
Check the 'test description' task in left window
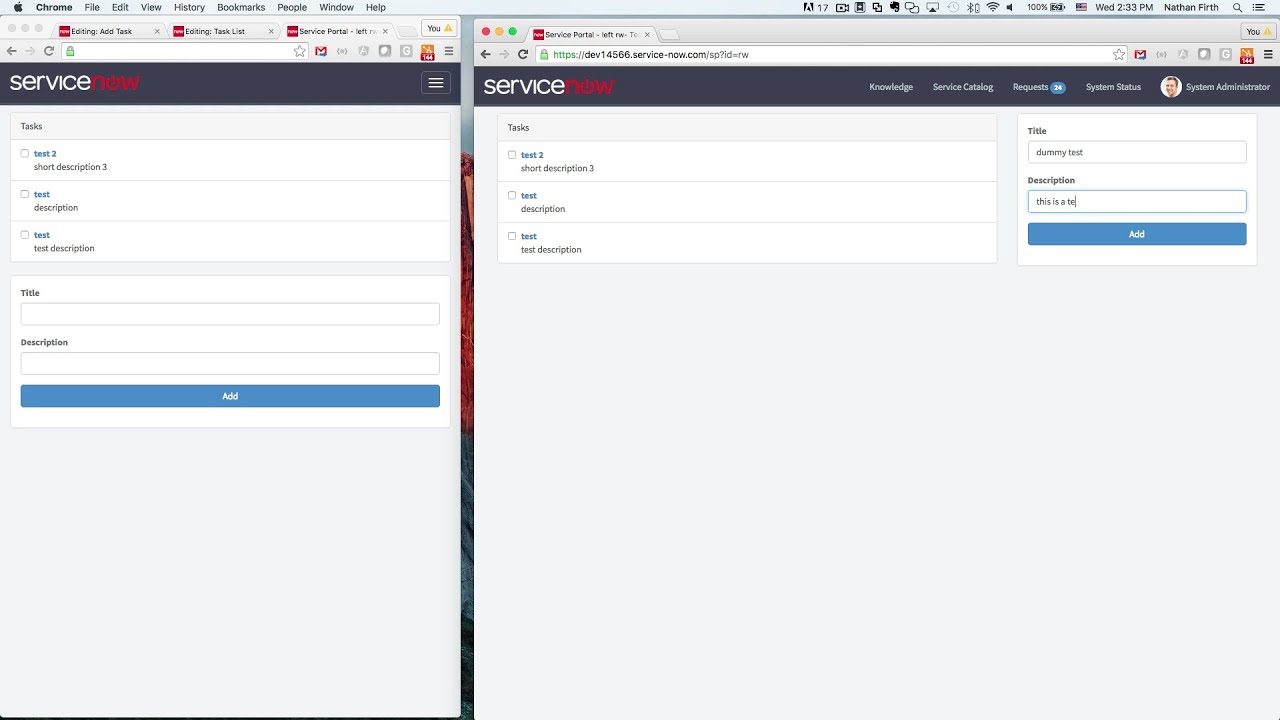[25, 235]
